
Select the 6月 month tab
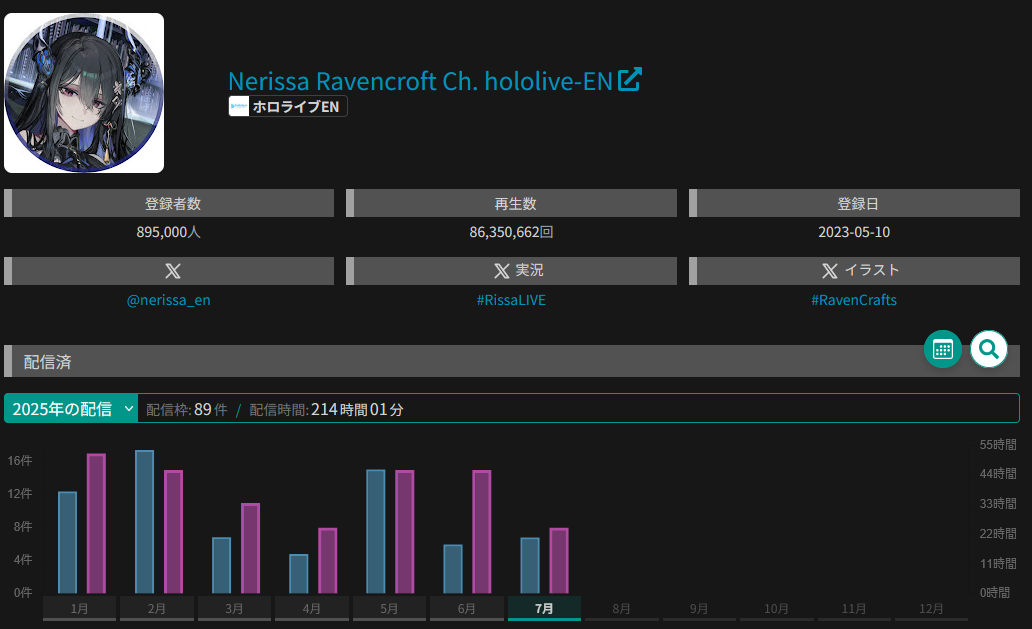[467, 609]
